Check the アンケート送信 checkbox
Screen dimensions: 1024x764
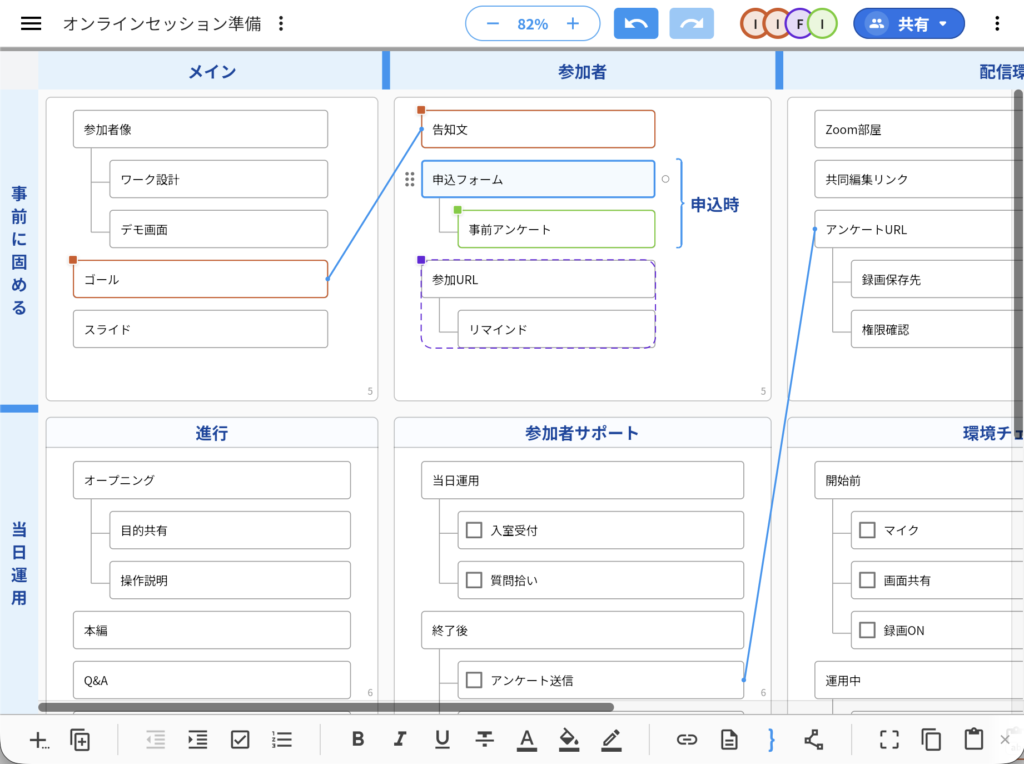click(473, 680)
